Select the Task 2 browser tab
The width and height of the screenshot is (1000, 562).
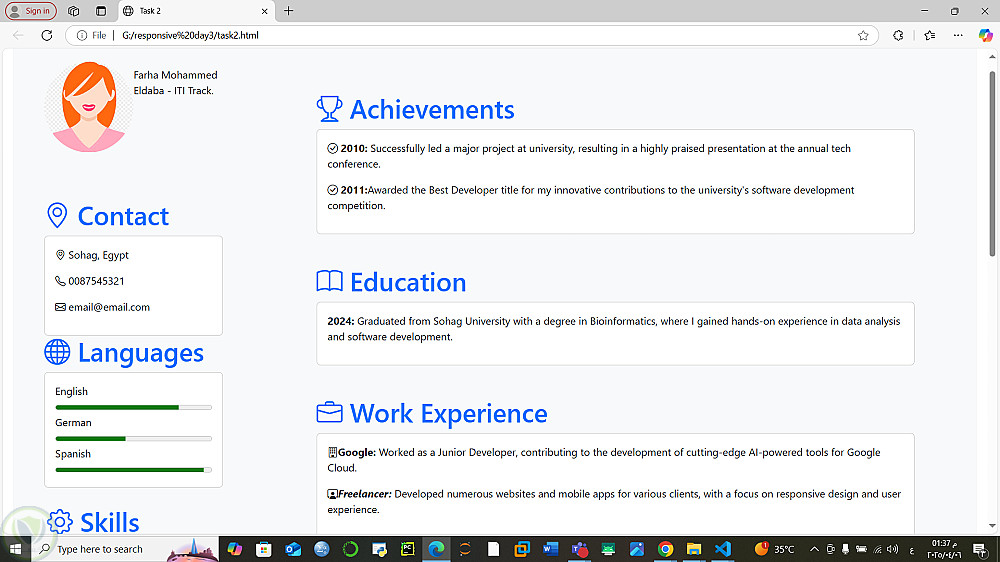click(196, 11)
